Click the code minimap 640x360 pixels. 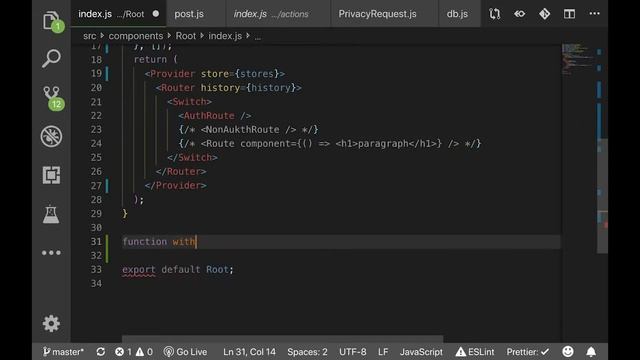(578, 60)
